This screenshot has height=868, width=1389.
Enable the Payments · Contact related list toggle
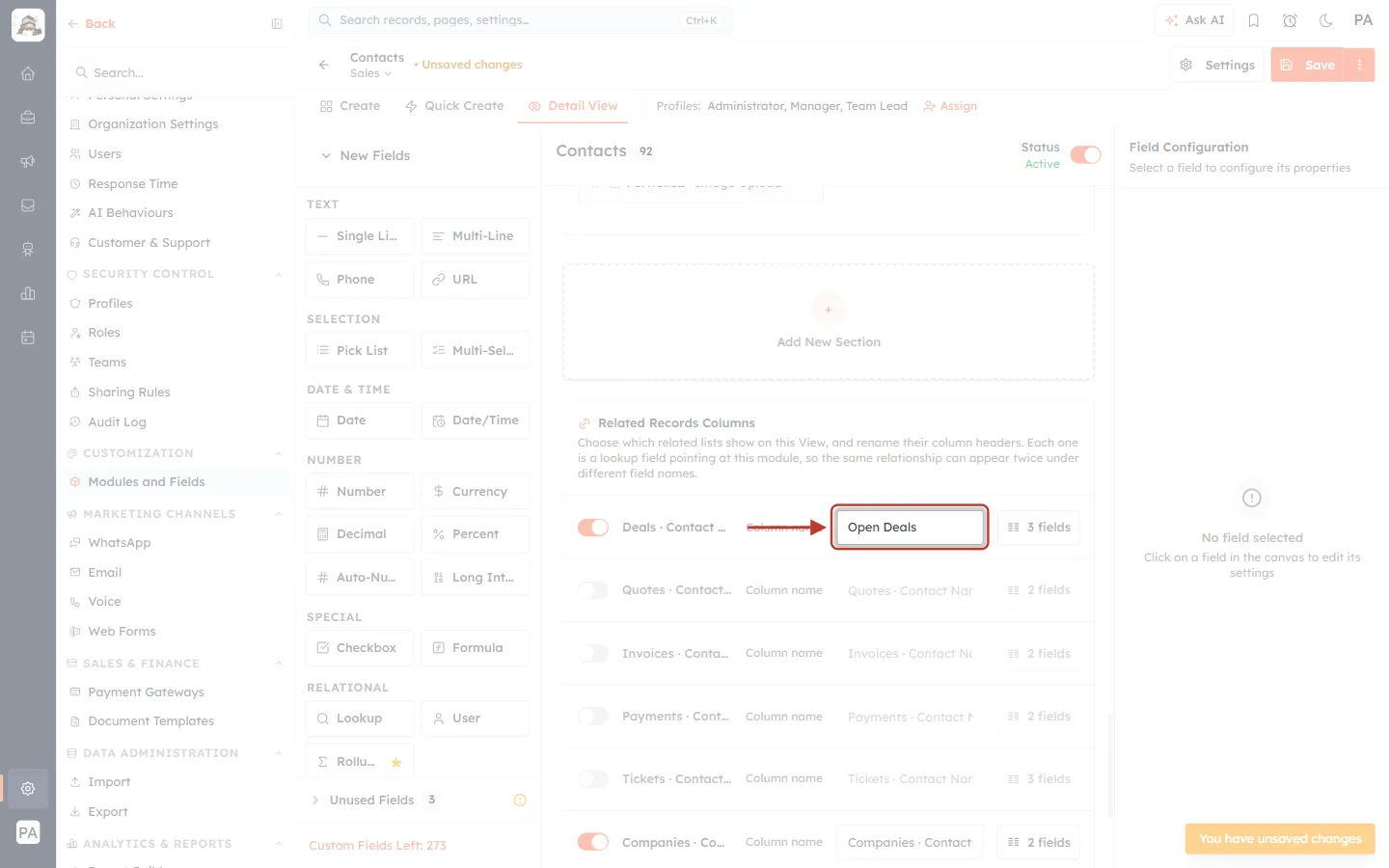[x=593, y=717]
